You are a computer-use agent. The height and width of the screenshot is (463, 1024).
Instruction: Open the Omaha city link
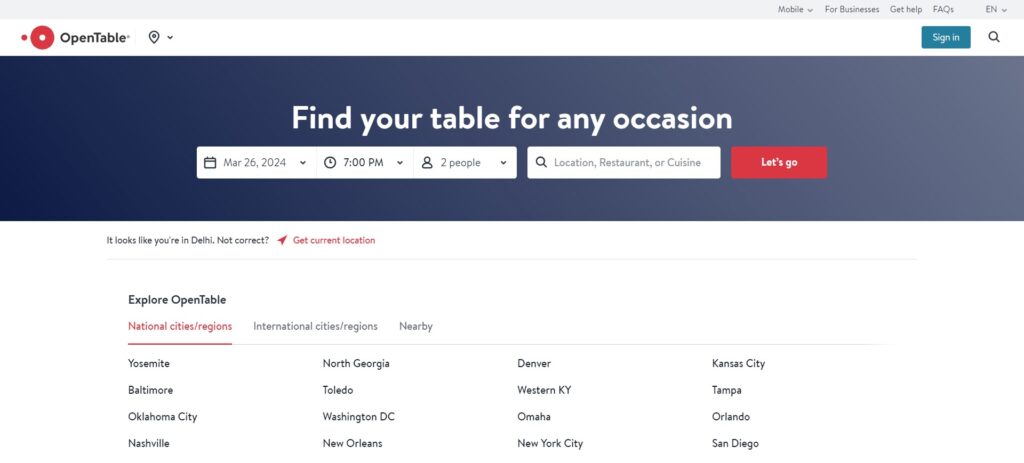coord(534,417)
